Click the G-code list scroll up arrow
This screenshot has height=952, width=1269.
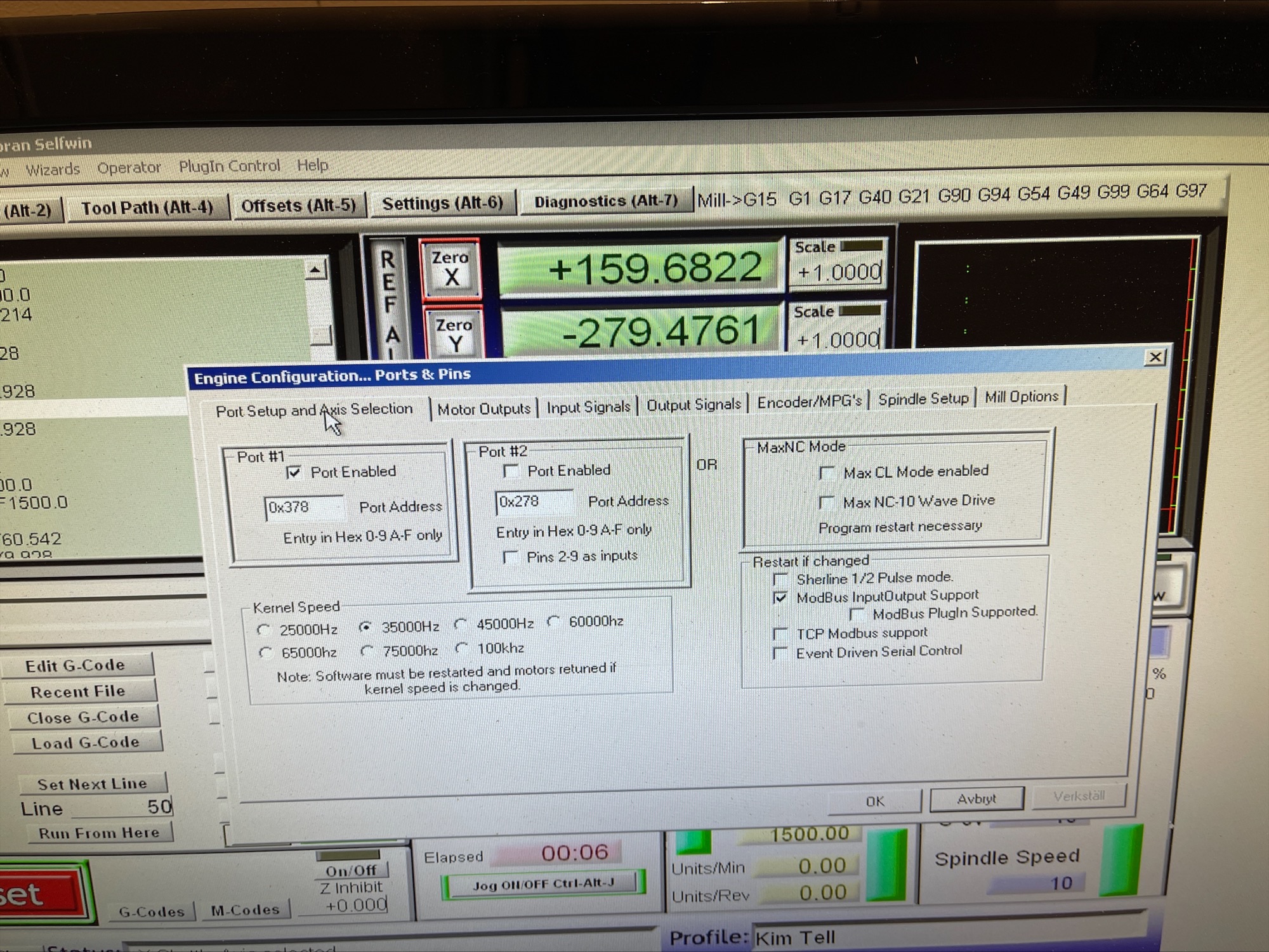[x=315, y=270]
